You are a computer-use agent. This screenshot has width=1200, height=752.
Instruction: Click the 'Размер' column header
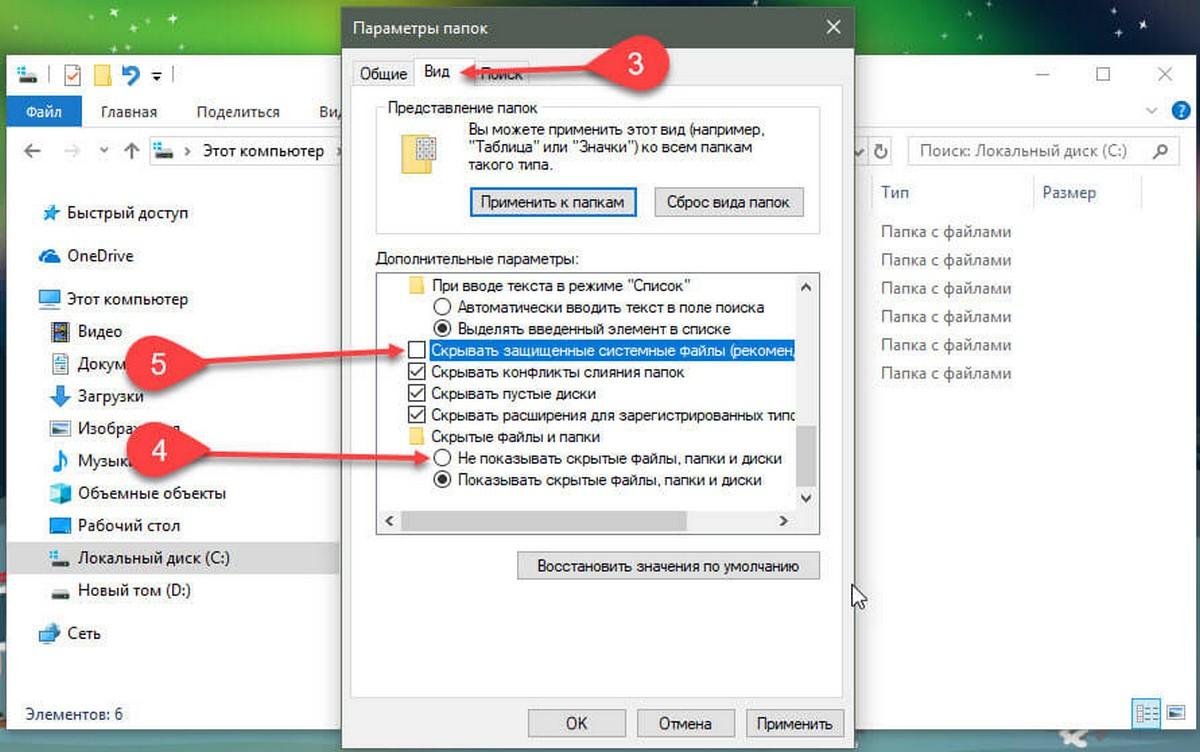(1069, 192)
